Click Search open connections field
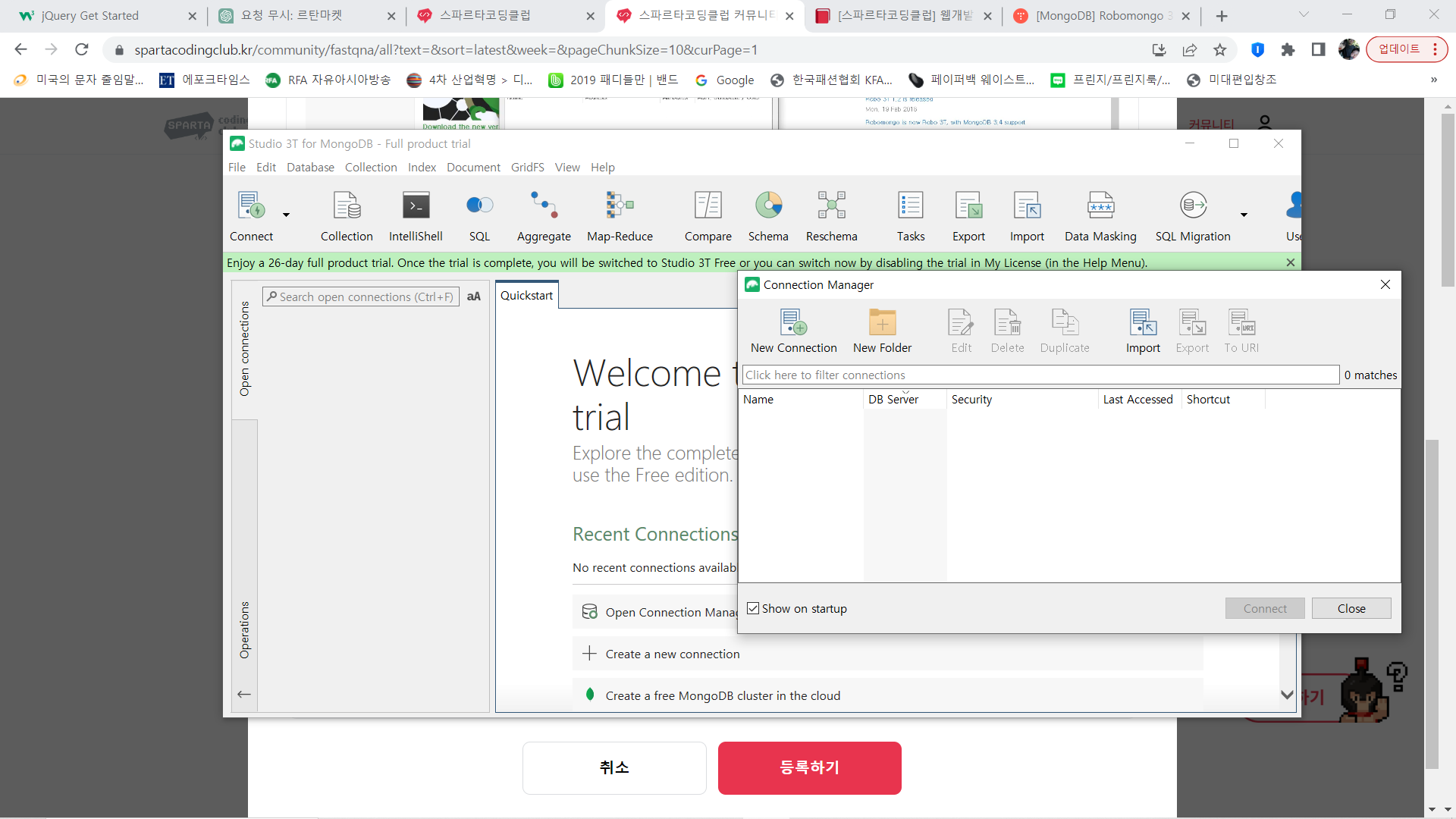 360,297
